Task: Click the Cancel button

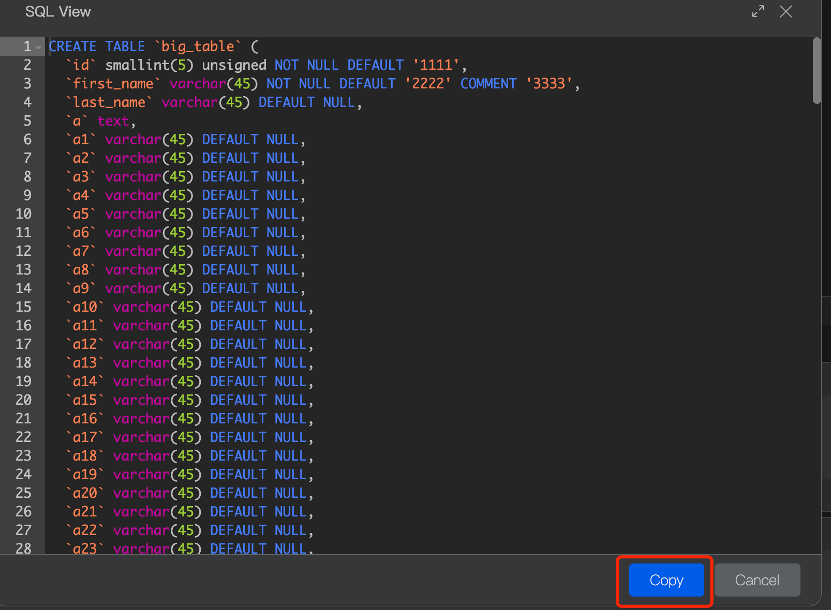Action: click(x=757, y=580)
